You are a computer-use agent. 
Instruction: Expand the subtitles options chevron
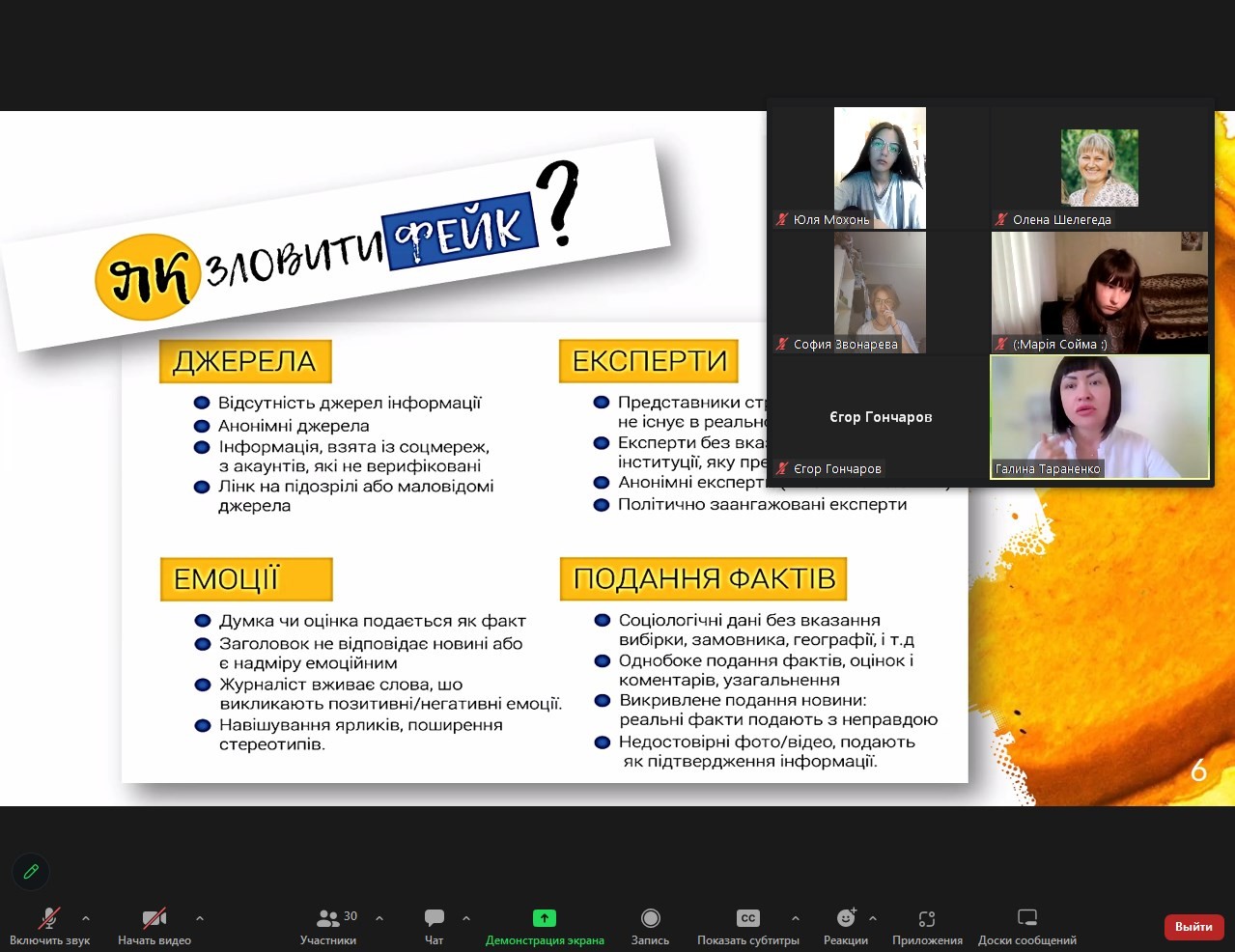[x=795, y=918]
